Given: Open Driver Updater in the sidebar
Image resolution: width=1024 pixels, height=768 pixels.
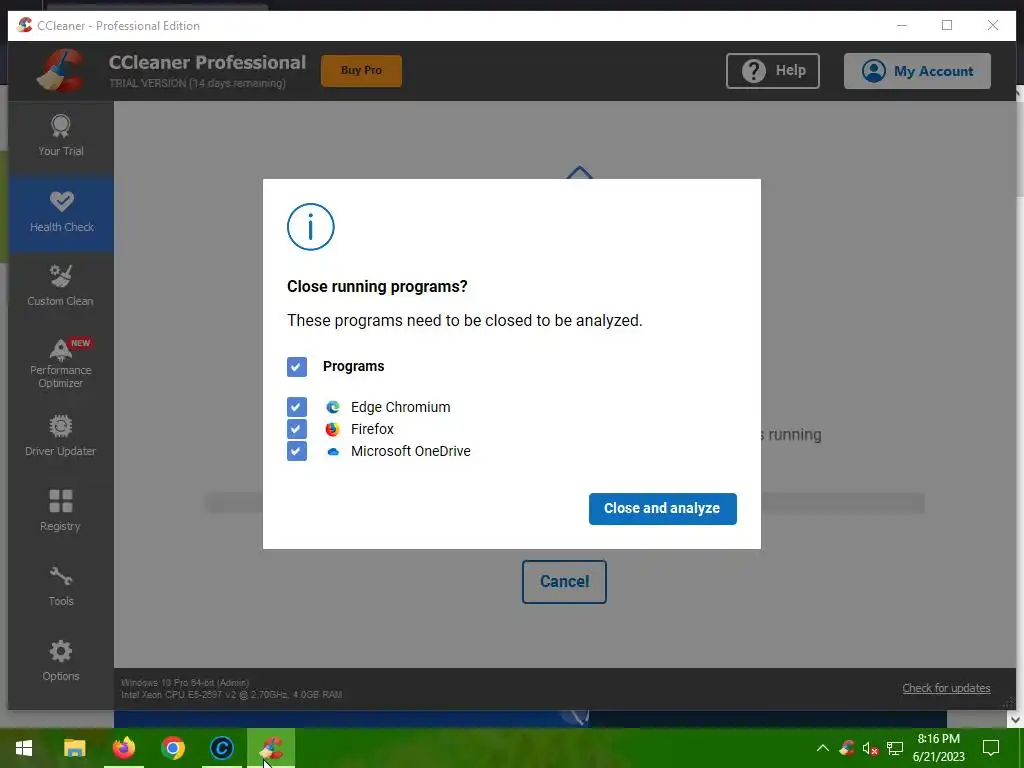Looking at the screenshot, I should 61,436.
